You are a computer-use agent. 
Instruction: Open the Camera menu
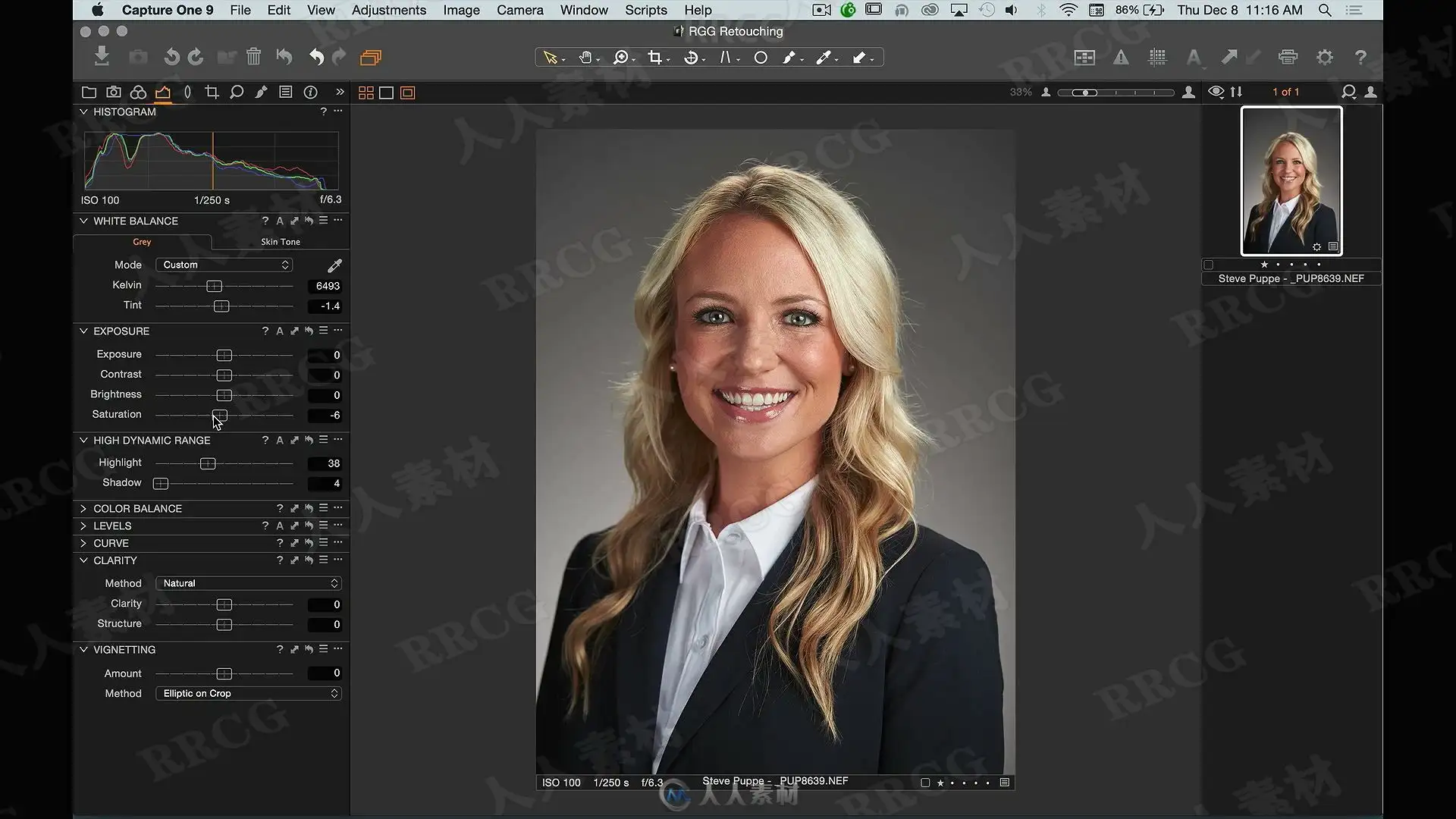[x=520, y=10]
